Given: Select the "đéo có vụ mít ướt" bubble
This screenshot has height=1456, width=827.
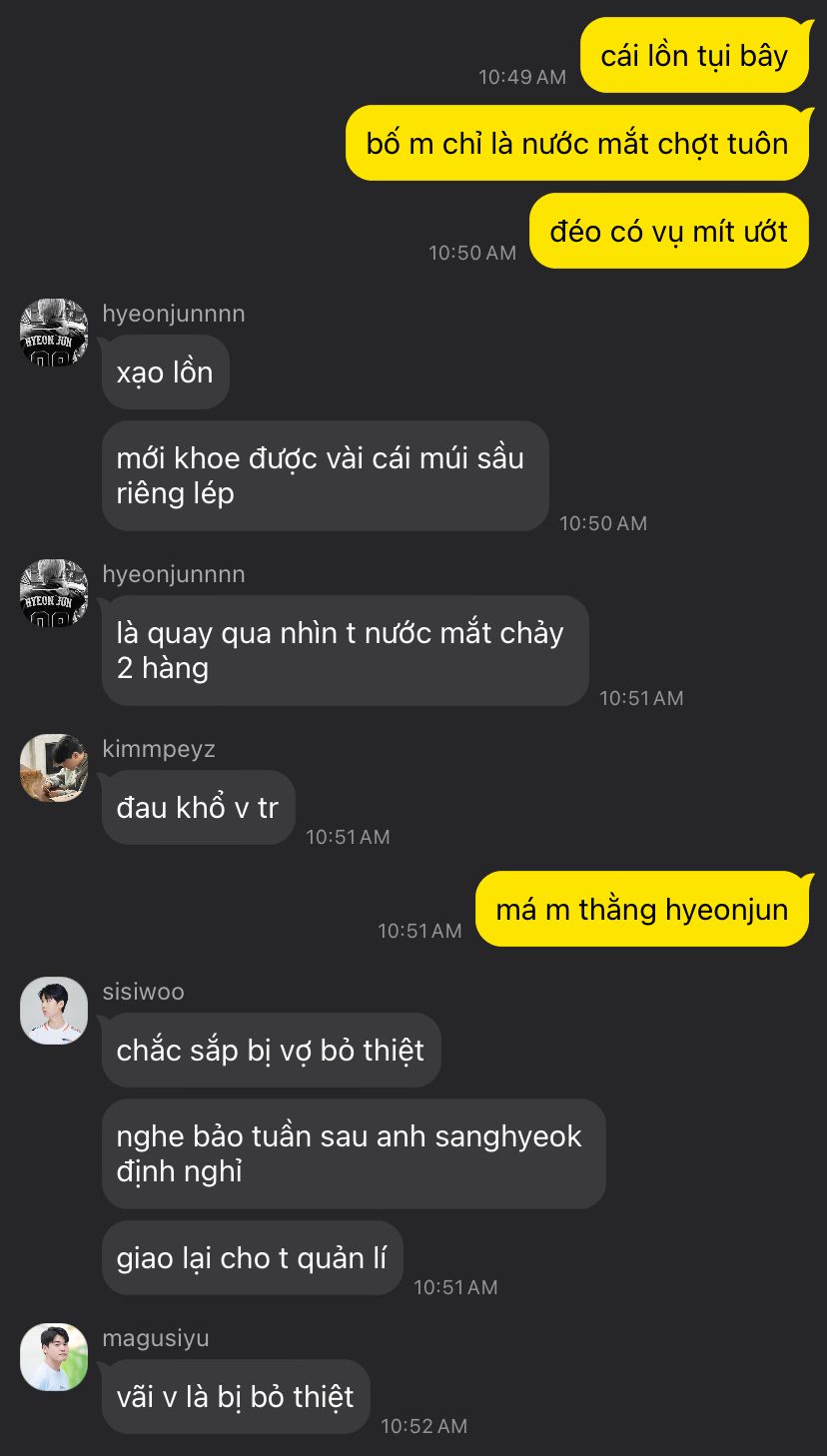Looking at the screenshot, I should click(669, 231).
